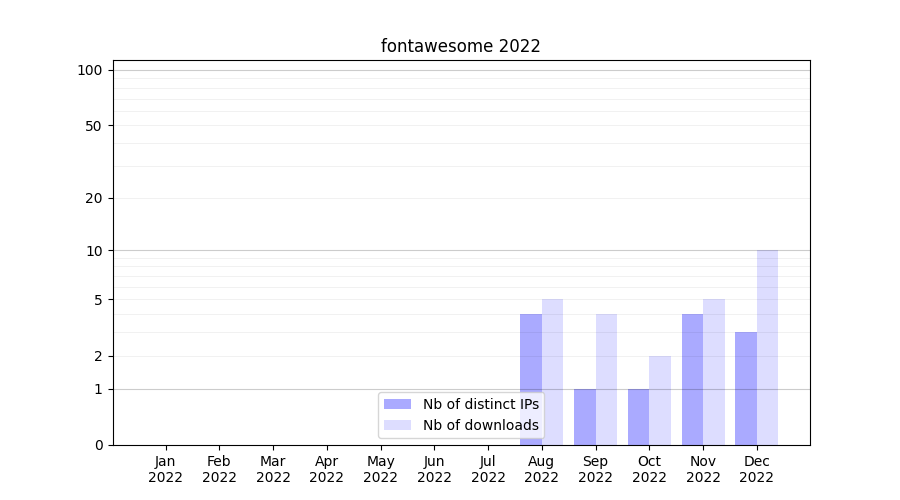The image size is (900, 500).
Task: Click the December distinct IPs bar
Action: point(746,388)
